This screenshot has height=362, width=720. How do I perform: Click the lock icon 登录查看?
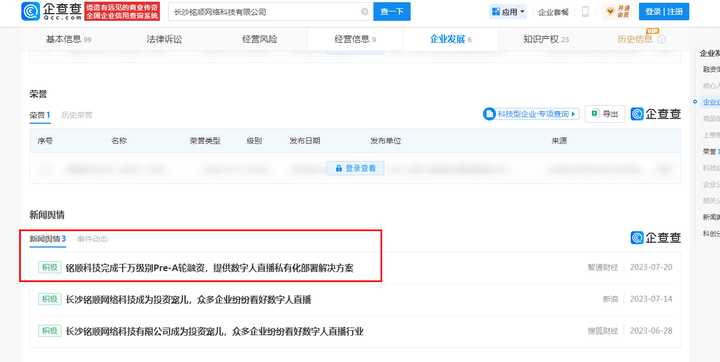click(339, 169)
